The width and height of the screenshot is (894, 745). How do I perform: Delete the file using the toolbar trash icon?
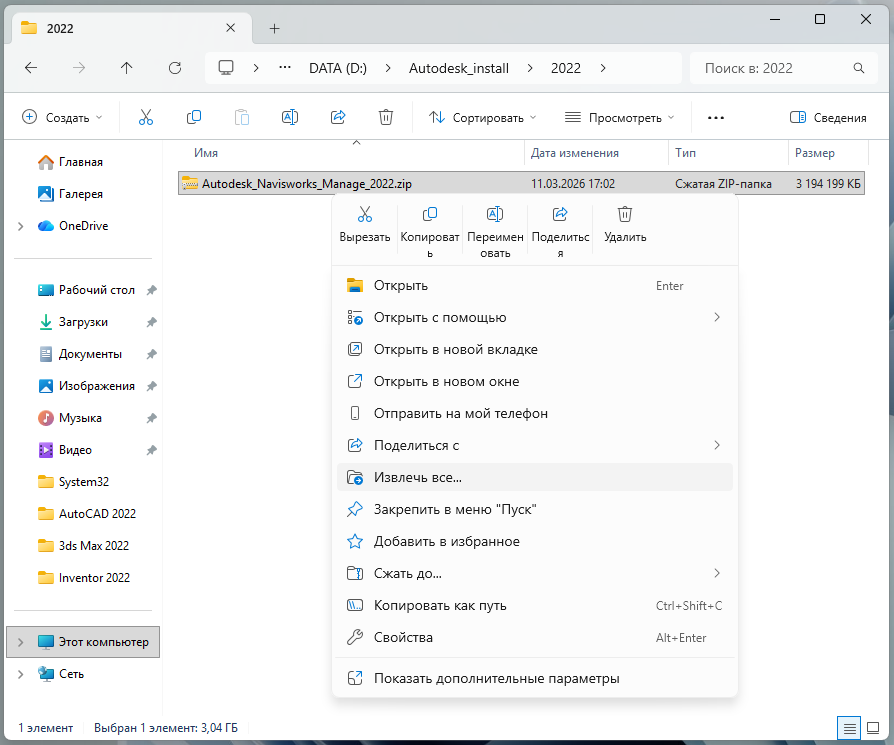386,117
